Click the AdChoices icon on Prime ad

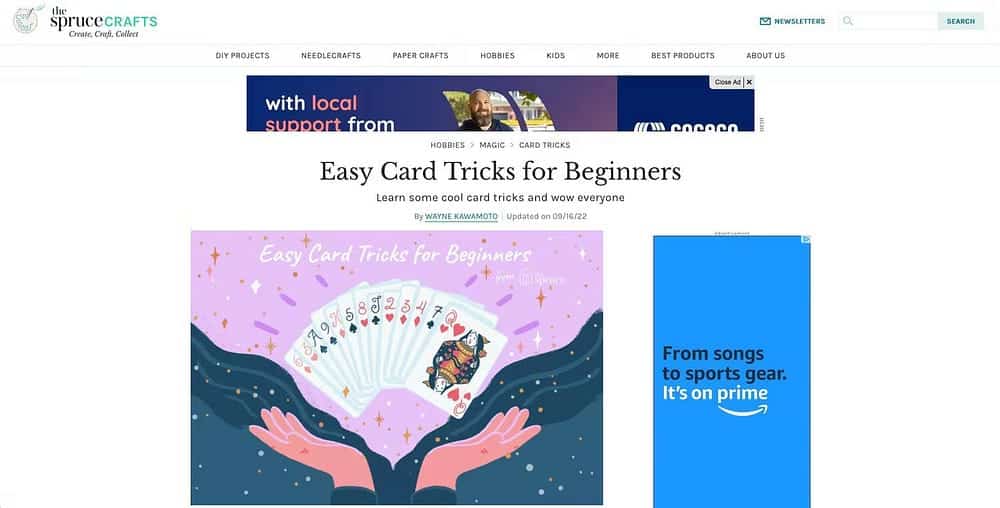point(806,240)
